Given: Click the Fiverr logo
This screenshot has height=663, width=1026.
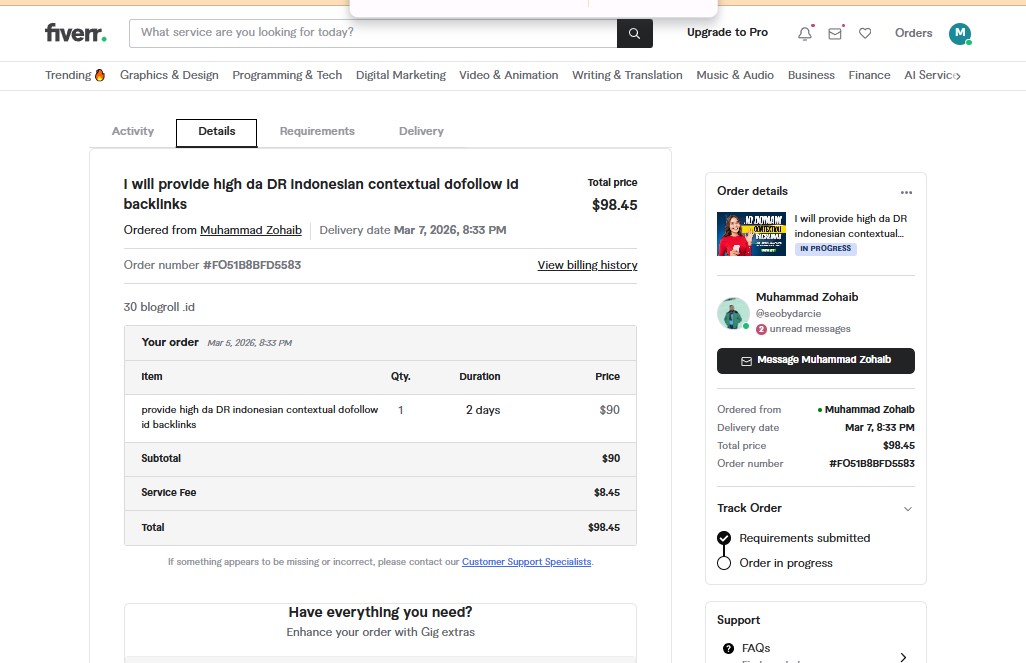Looking at the screenshot, I should 75,33.
